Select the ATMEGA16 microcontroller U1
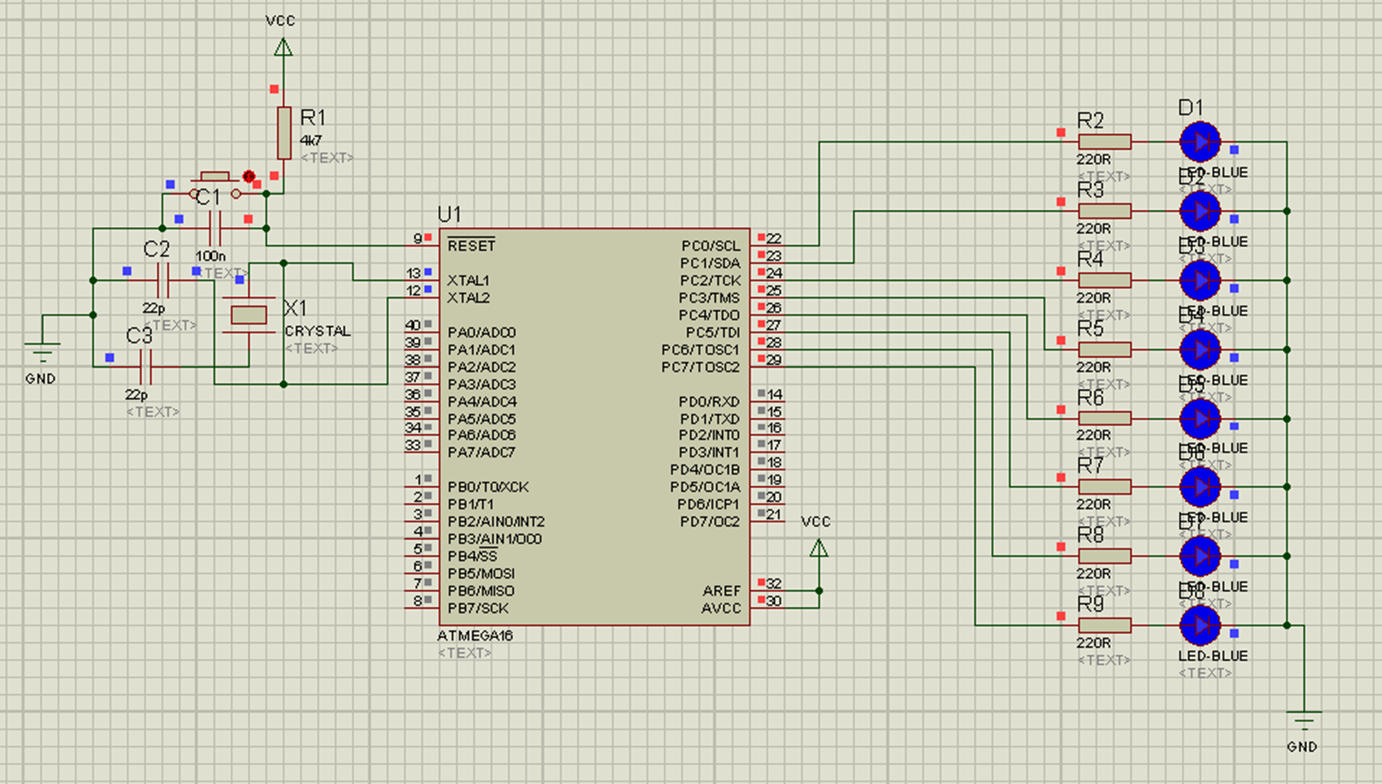 coord(590,430)
